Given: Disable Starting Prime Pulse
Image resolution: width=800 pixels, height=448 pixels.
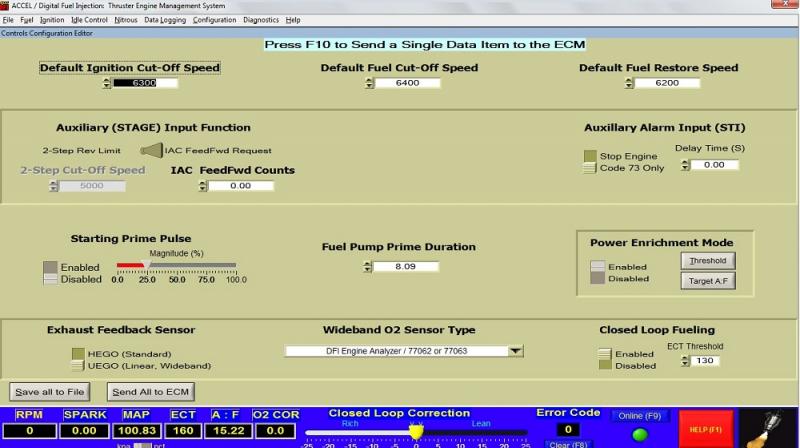Looking at the screenshot, I should tap(50, 279).
